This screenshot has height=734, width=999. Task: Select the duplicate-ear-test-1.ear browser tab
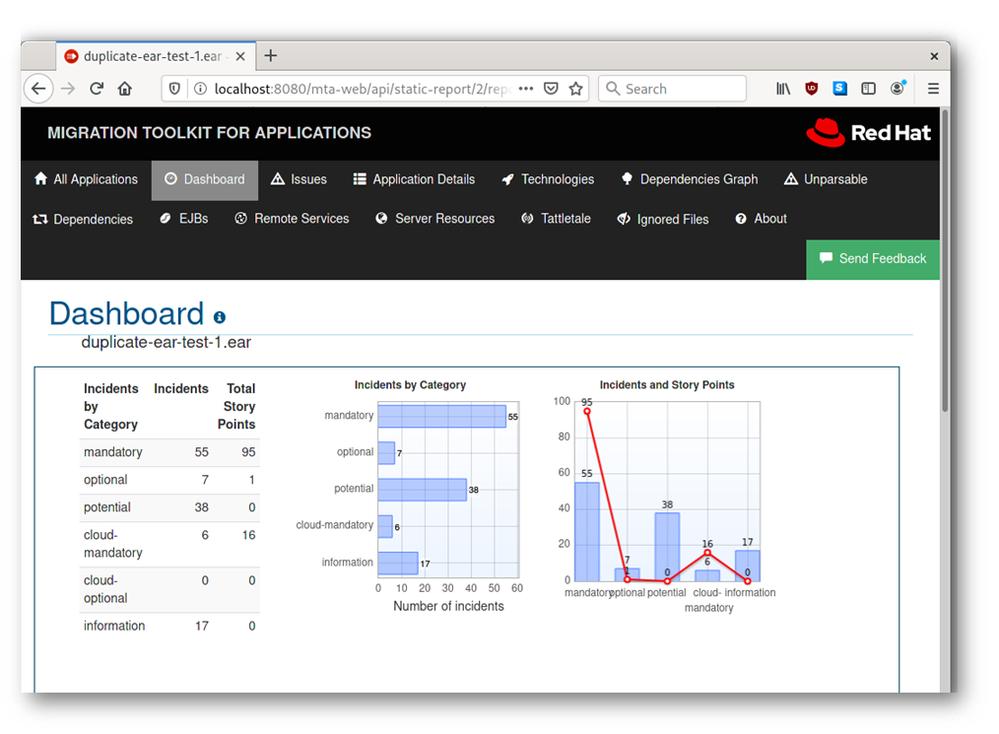(155, 56)
